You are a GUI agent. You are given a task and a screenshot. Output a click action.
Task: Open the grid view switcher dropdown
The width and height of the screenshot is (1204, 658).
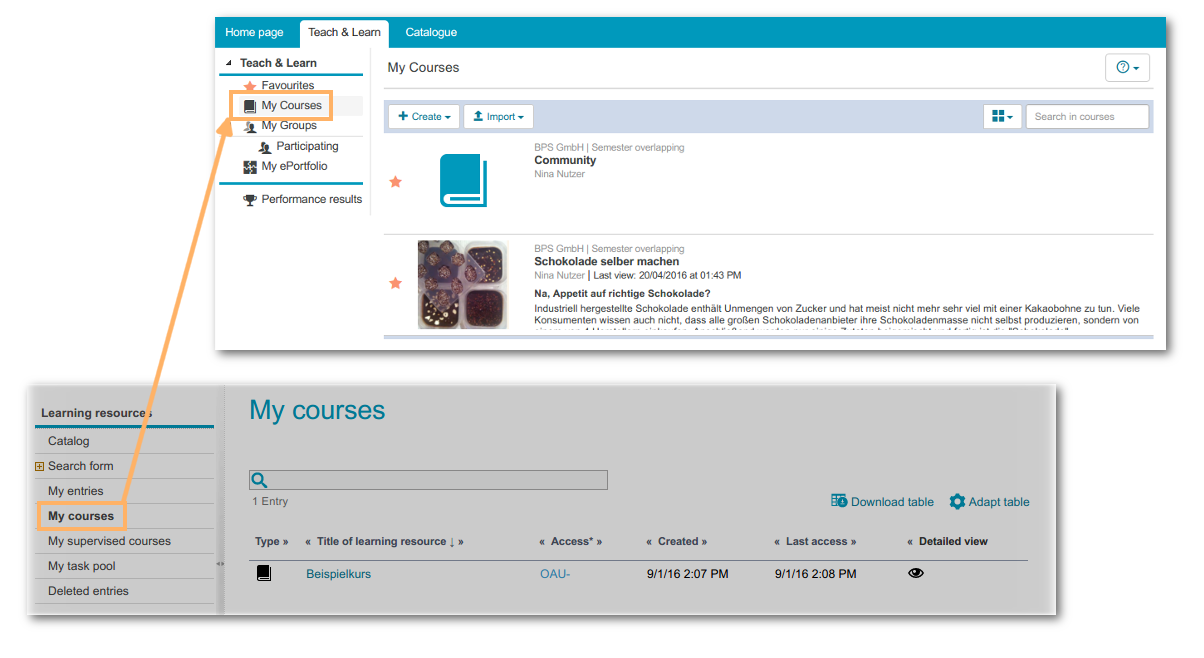(1002, 117)
